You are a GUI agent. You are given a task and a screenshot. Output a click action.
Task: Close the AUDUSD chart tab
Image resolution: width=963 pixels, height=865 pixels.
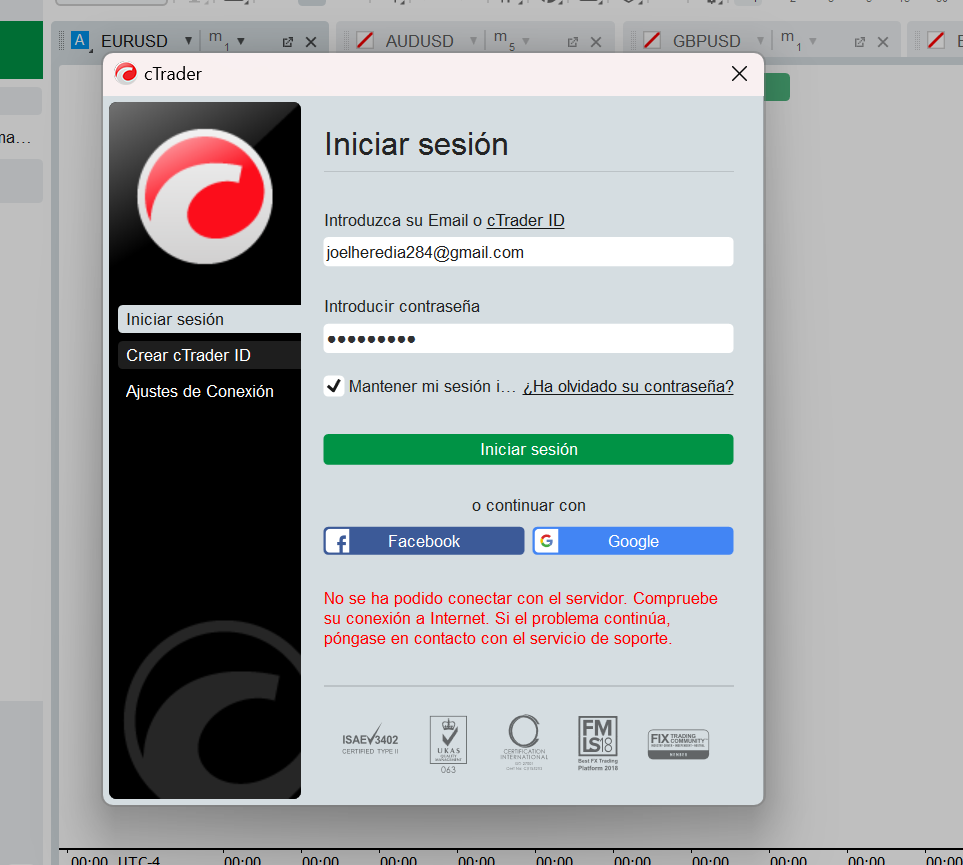pos(596,42)
